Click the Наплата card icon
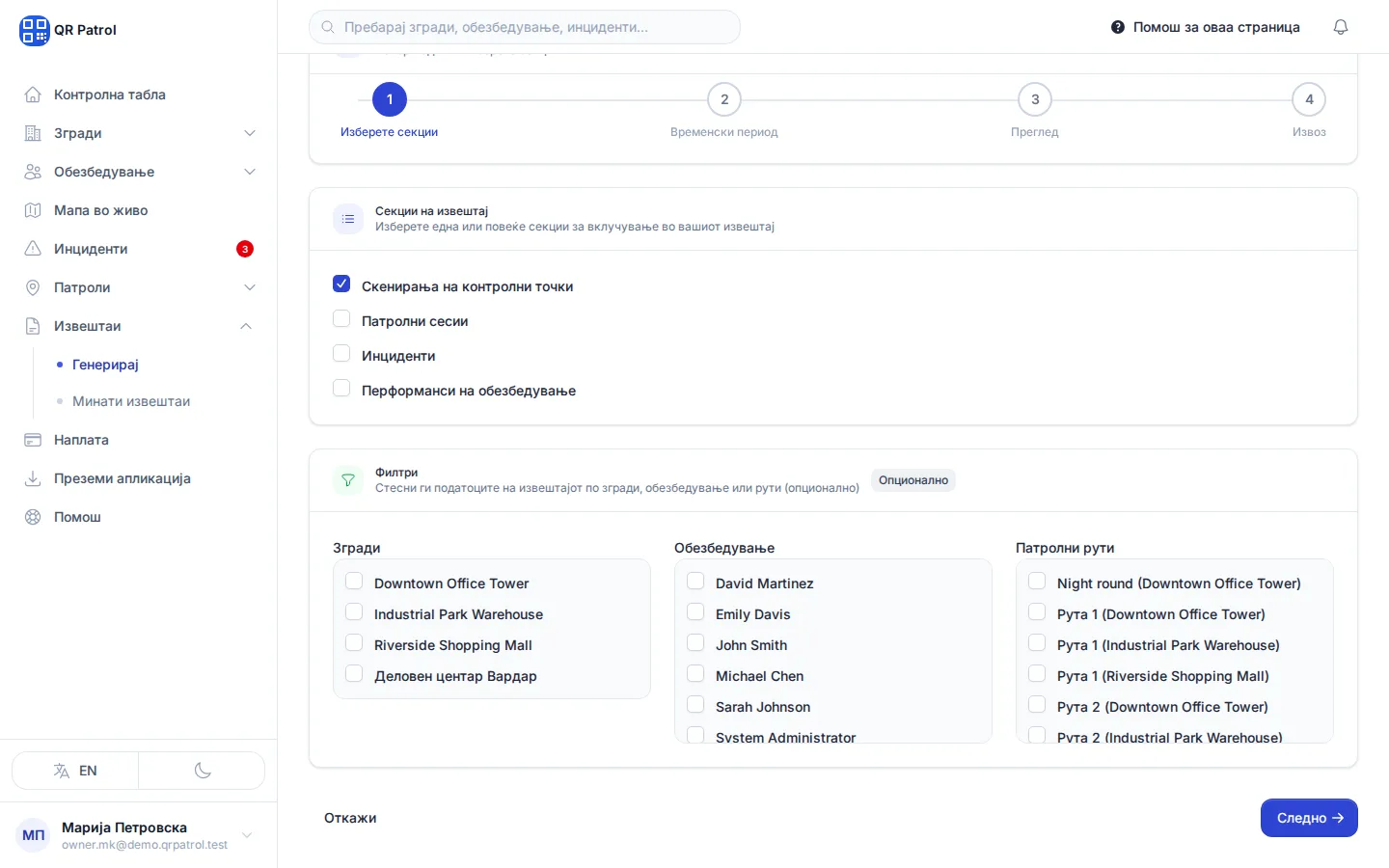The image size is (1389, 868). click(33, 440)
